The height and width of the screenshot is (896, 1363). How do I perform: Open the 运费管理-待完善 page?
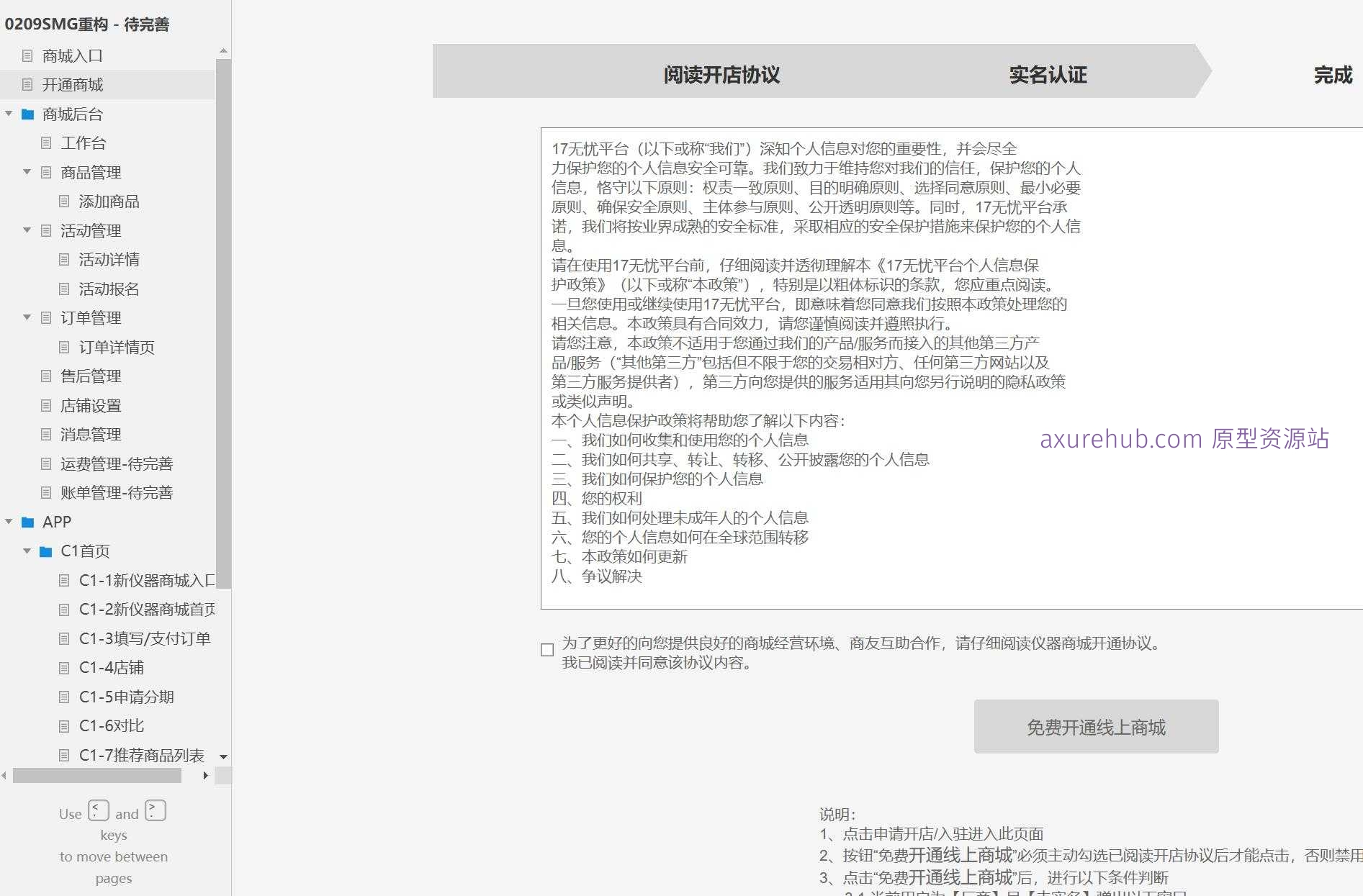[x=117, y=463]
